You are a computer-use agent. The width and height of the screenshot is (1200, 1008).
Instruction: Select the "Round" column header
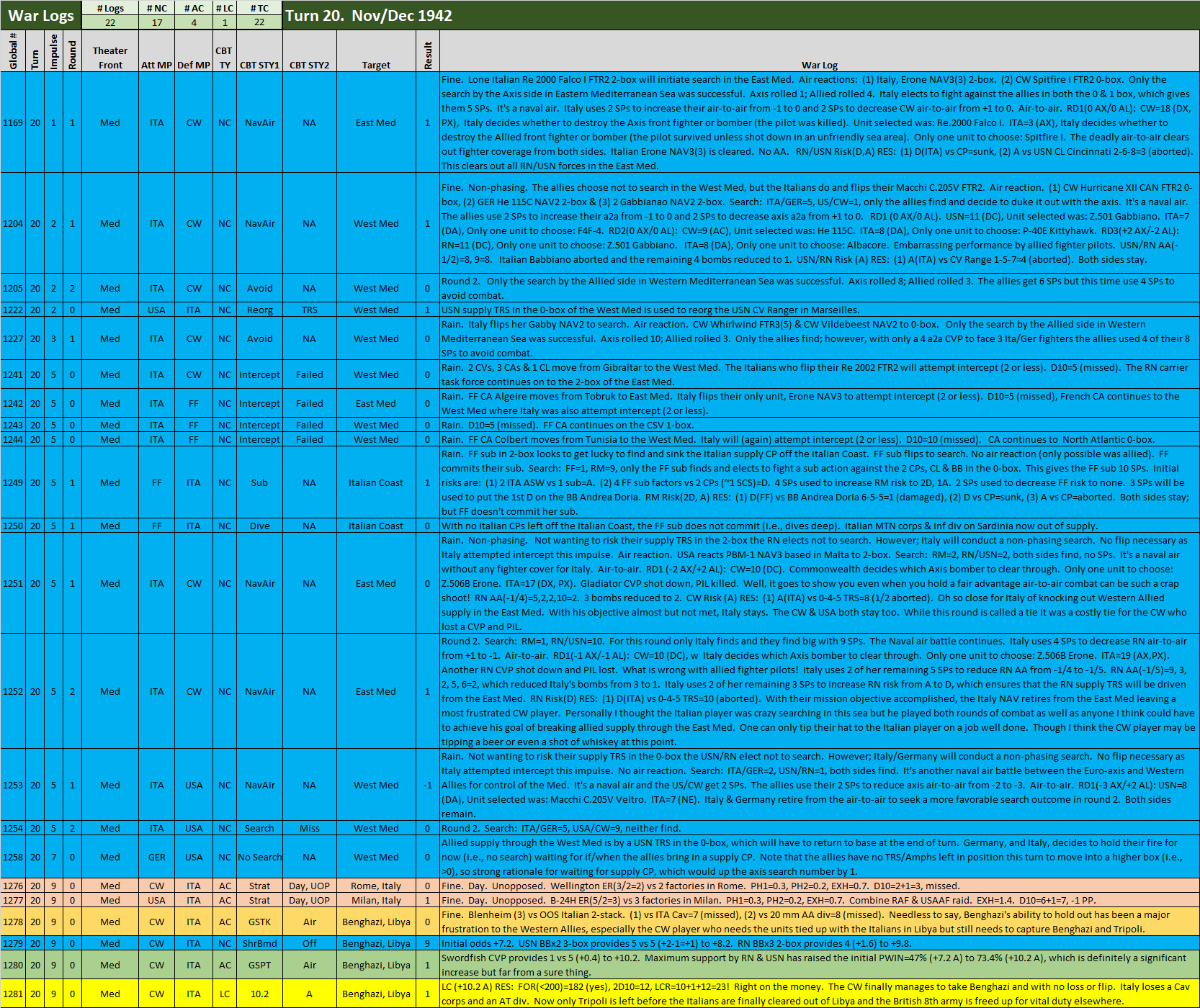point(72,51)
